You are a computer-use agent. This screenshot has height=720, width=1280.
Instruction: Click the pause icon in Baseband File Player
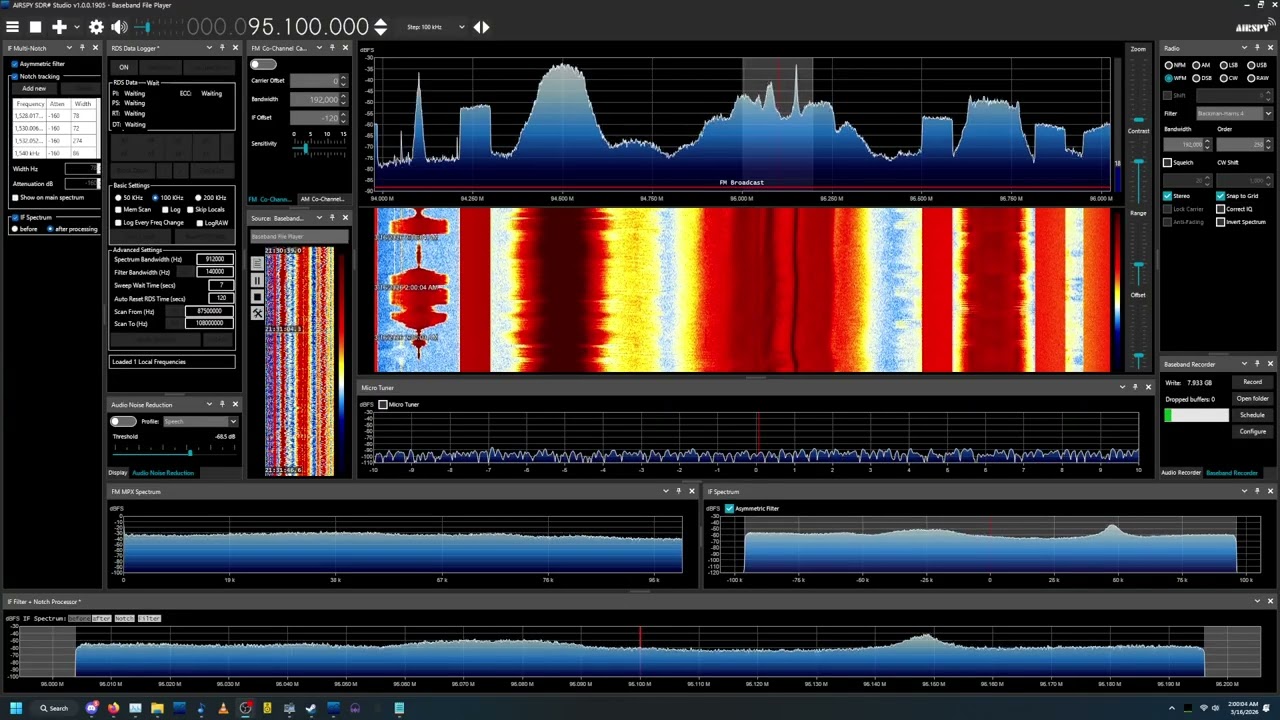tap(257, 280)
